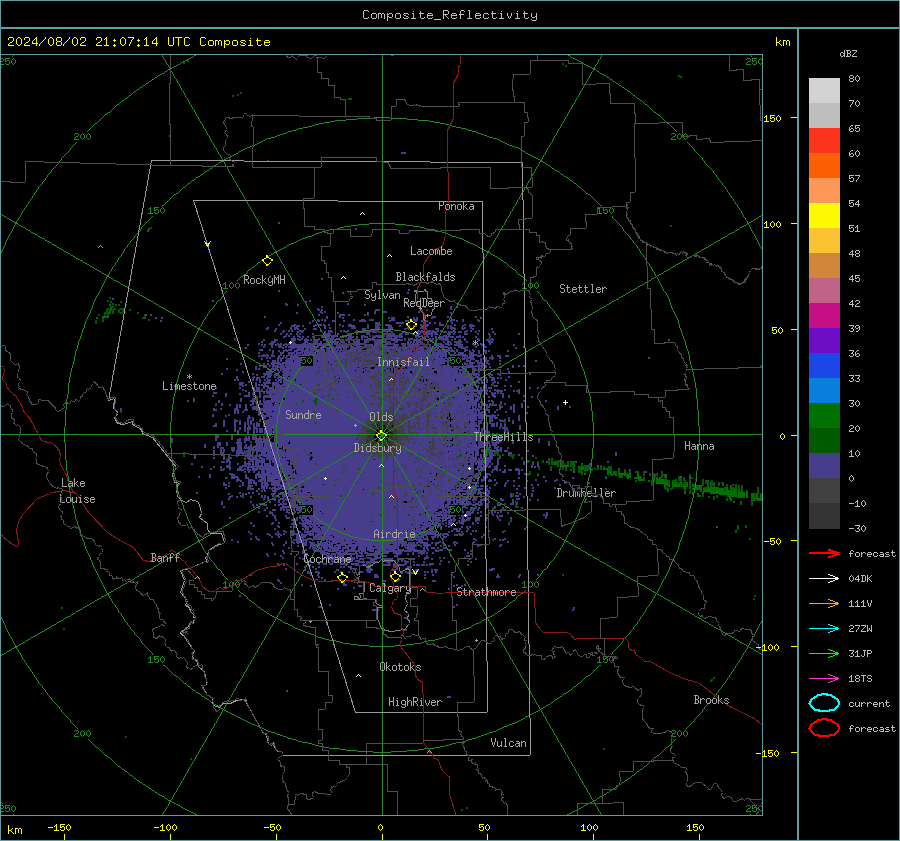Click the cyan current ellipse in the legend
Screen dimensions: 900x841
(824, 703)
